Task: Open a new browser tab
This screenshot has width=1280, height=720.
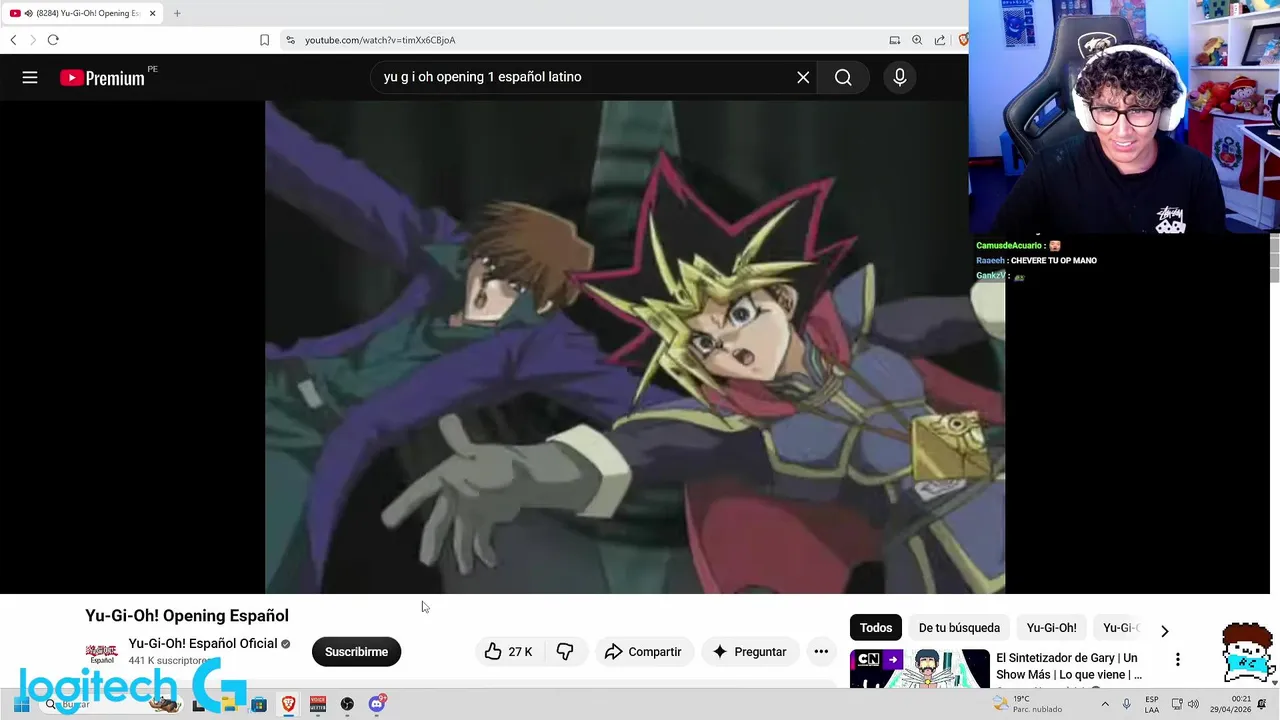Action: pos(177,13)
